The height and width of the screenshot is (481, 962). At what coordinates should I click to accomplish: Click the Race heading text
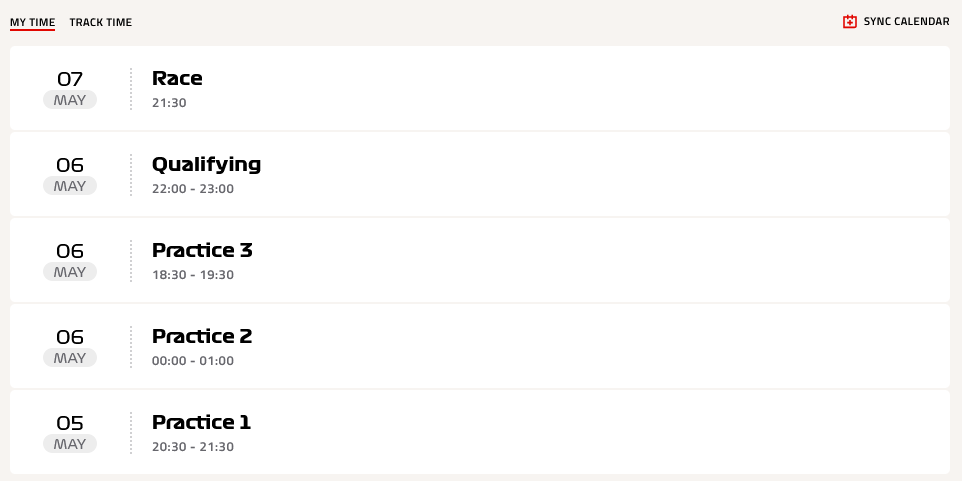point(177,79)
